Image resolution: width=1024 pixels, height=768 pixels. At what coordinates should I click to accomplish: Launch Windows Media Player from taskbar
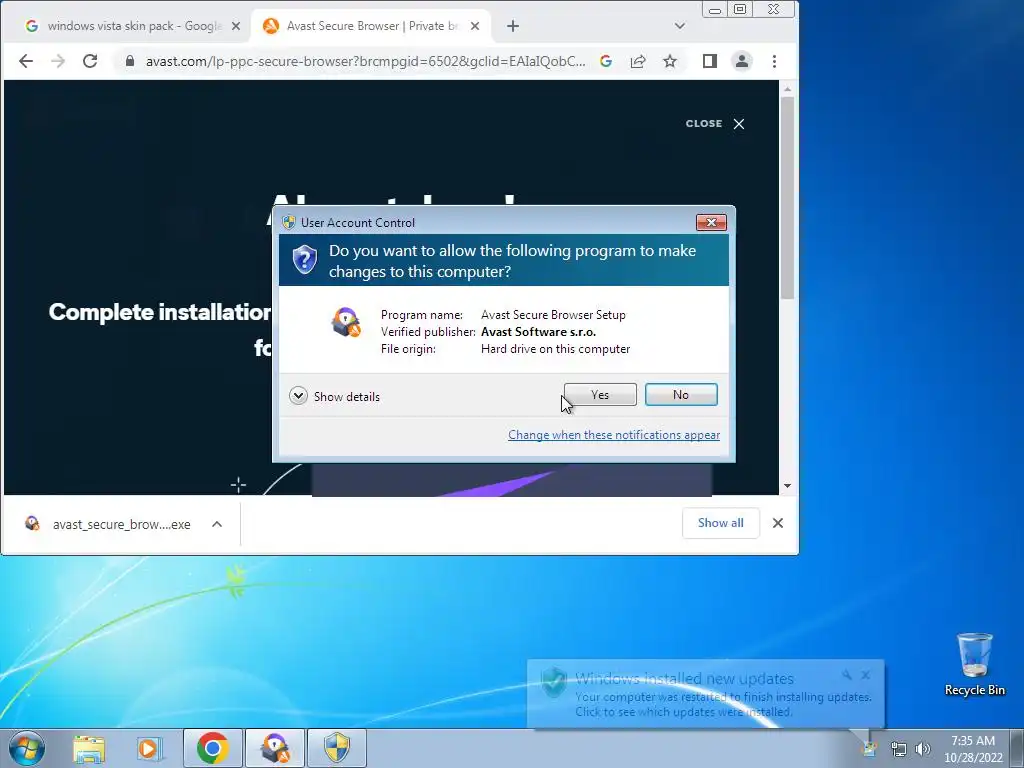point(148,749)
